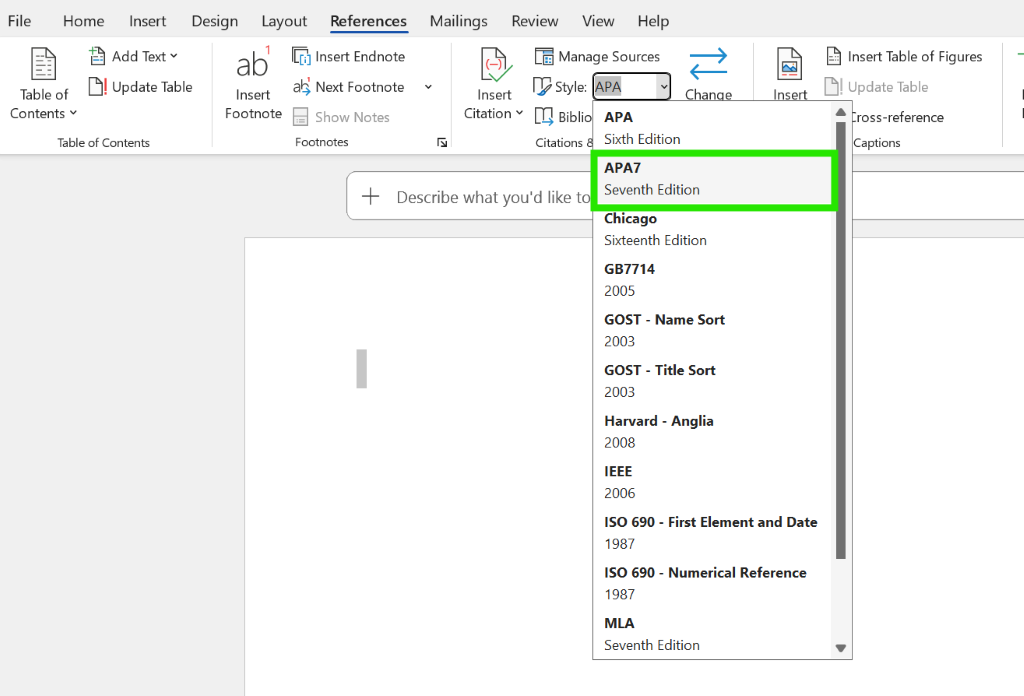Select IEEE 2006 style
The height and width of the screenshot is (696, 1024).
[714, 482]
